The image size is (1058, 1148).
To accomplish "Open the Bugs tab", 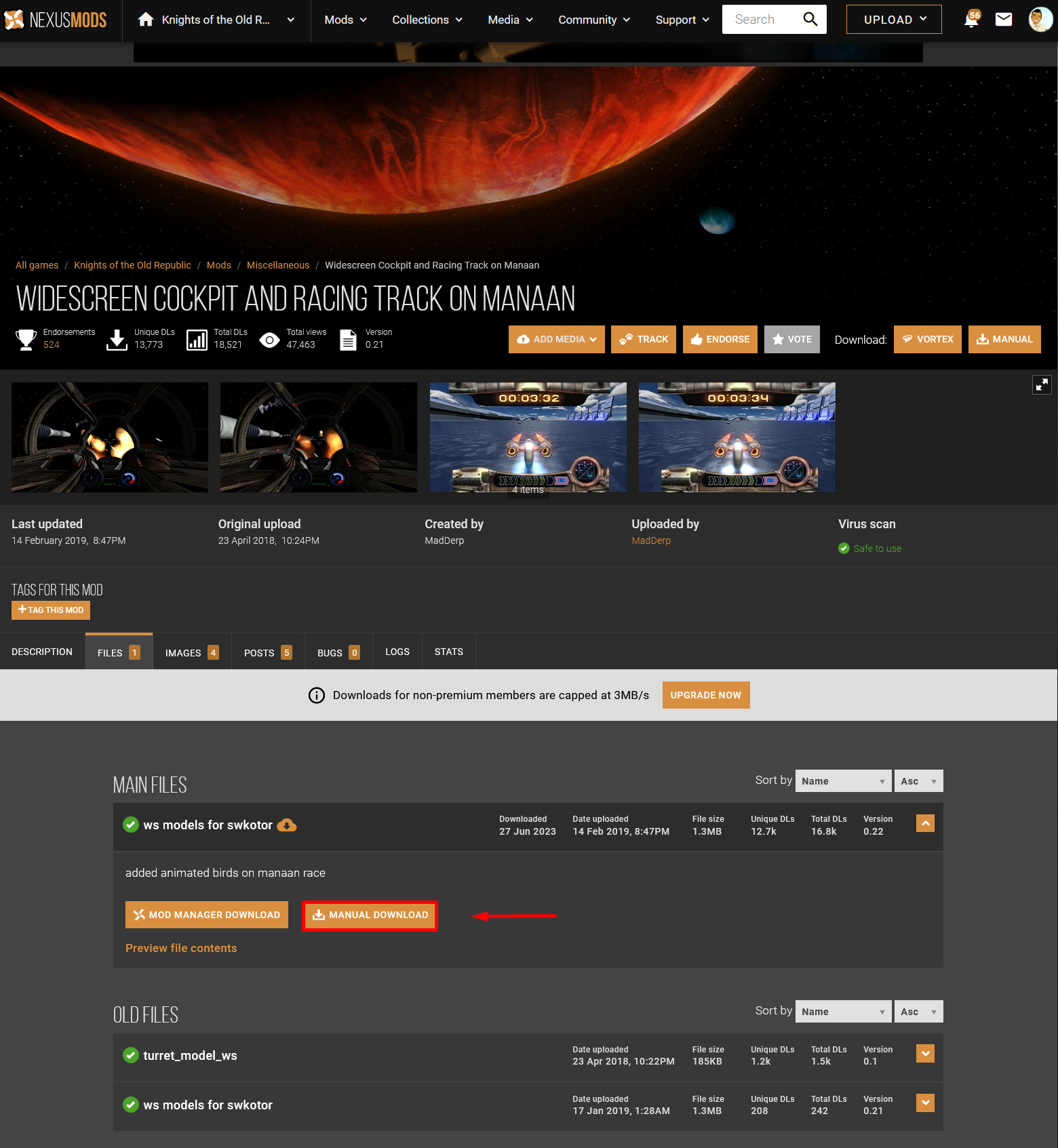I will (x=338, y=652).
